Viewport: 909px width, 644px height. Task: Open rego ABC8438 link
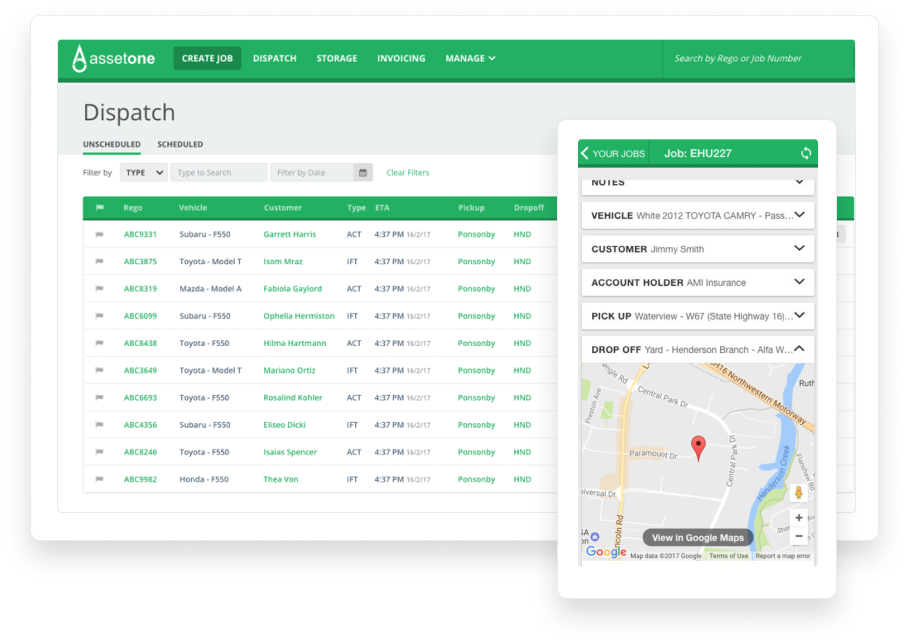point(140,343)
